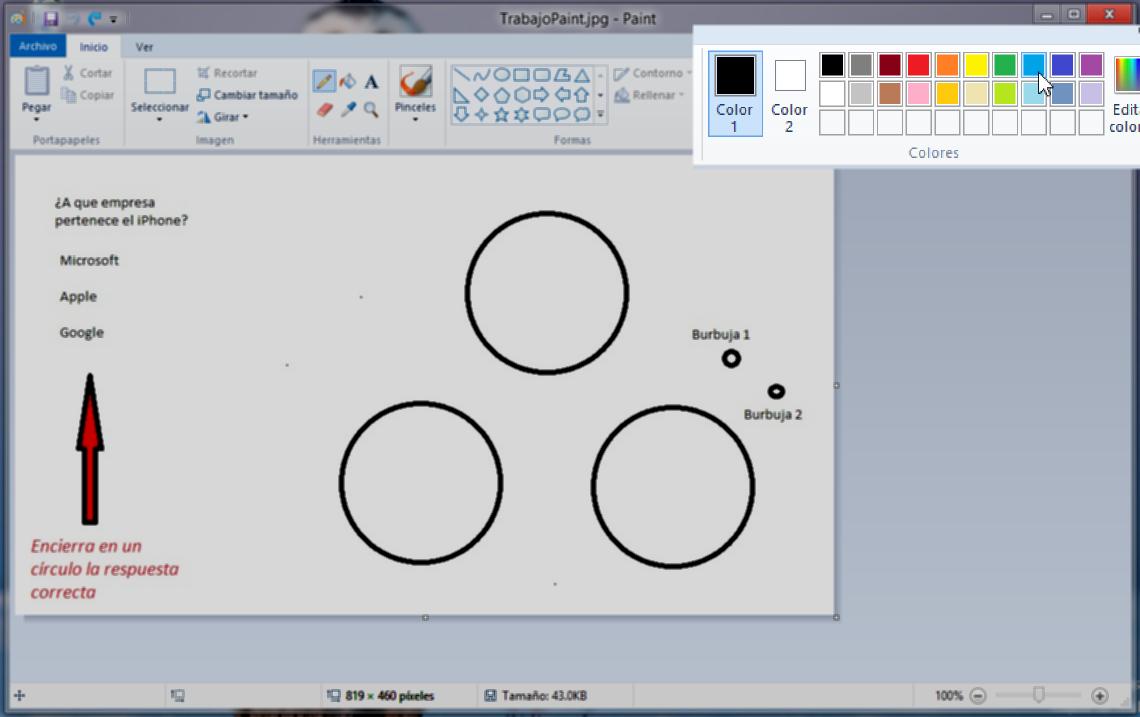Select the Magnifier tool
The image size is (1140, 717).
coord(371,109)
